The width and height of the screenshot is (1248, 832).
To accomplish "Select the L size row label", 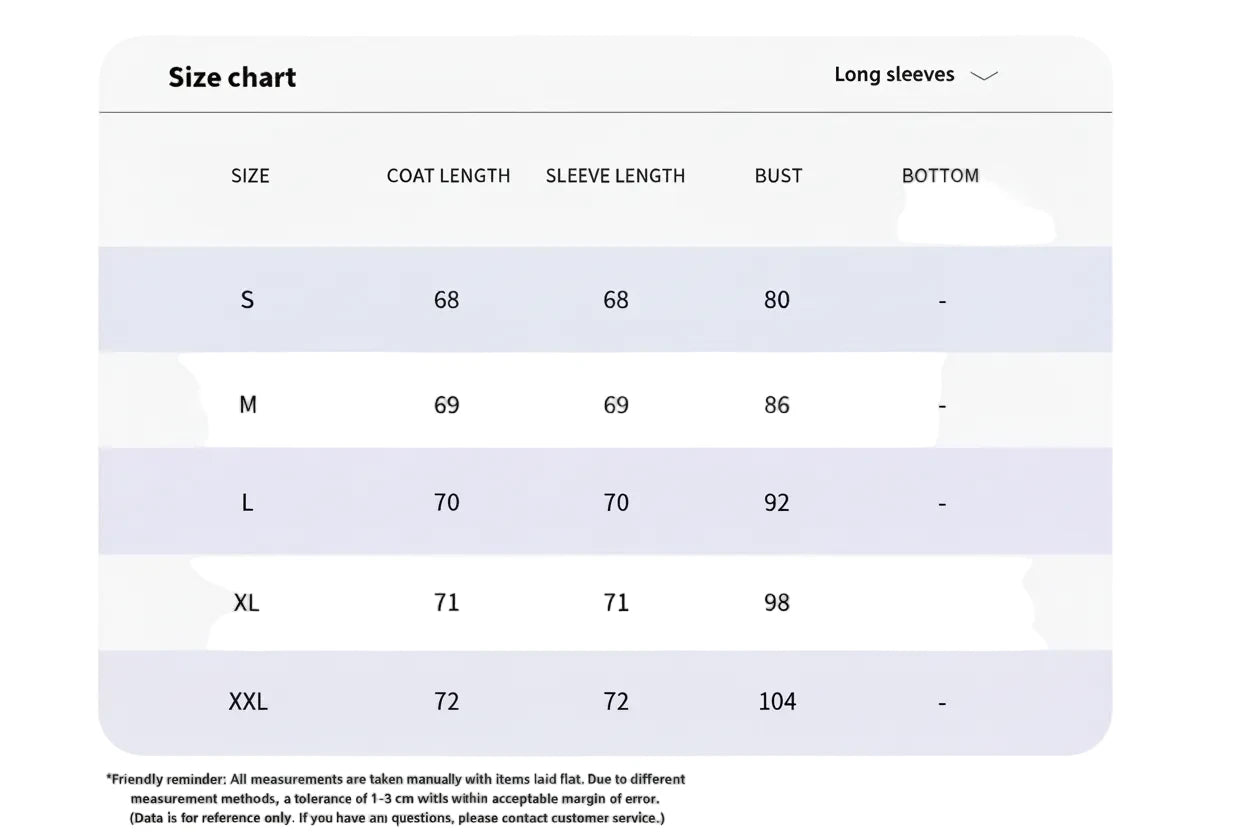I will pyautogui.click(x=247, y=502).
